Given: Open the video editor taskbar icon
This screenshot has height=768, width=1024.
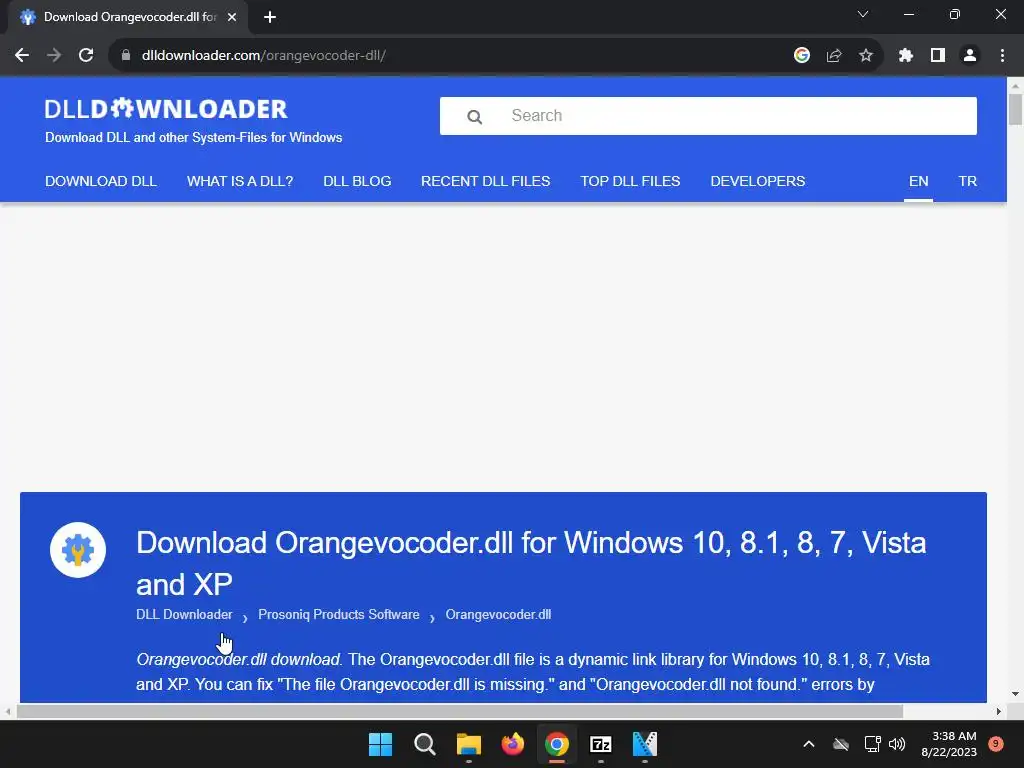Looking at the screenshot, I should pyautogui.click(x=645, y=744).
